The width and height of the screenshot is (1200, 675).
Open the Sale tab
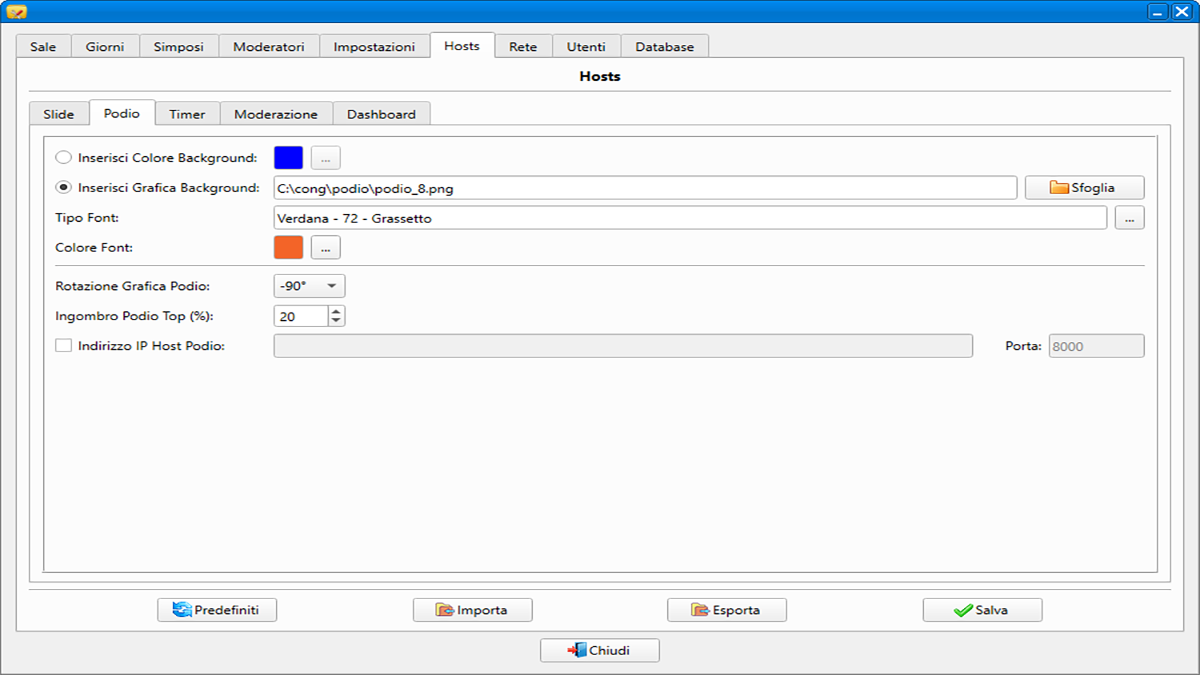tap(43, 47)
